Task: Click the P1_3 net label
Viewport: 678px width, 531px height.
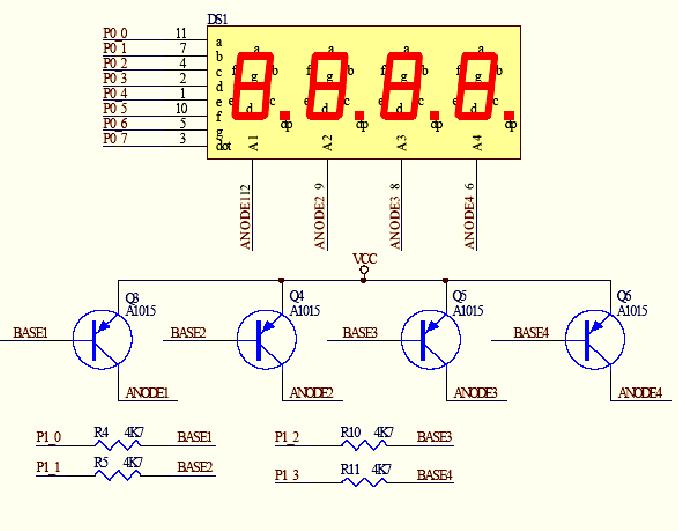Action: [x=287, y=475]
